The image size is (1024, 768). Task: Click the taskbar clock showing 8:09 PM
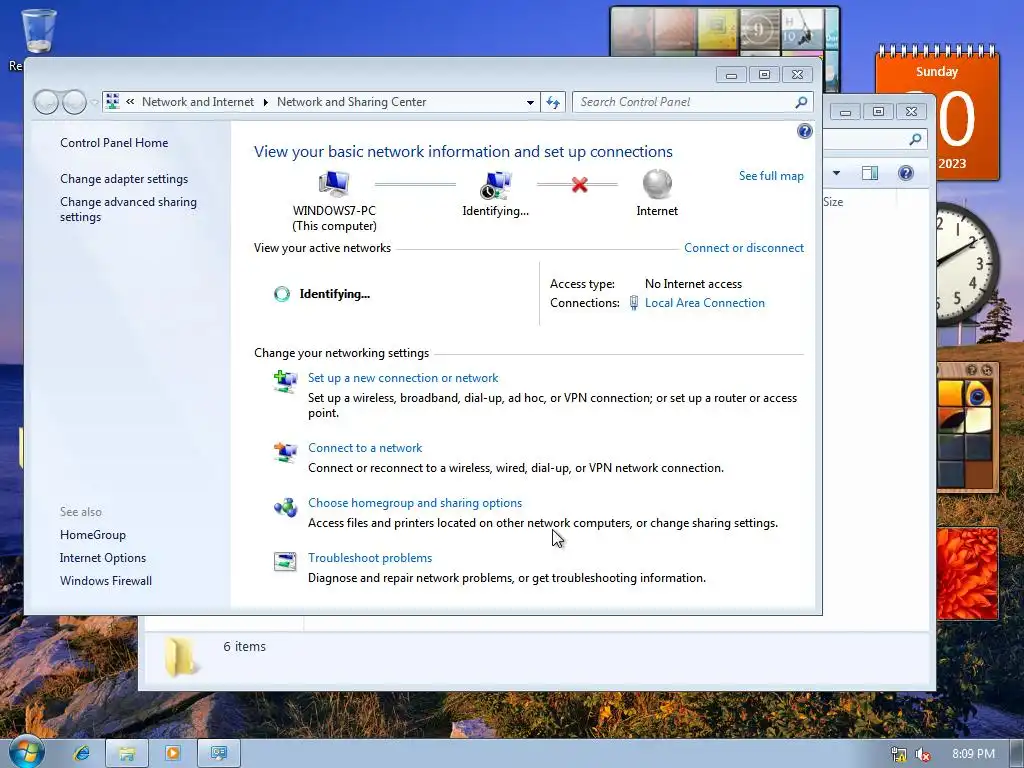pyautogui.click(x=974, y=754)
